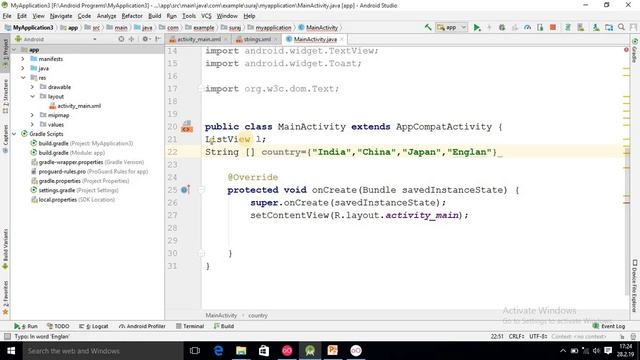
Task: Open the VCS menu
Action: click(206, 16)
